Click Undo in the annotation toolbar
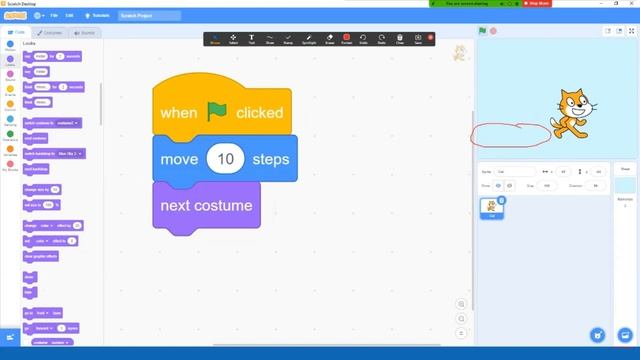The height and width of the screenshot is (360, 640). [x=363, y=39]
